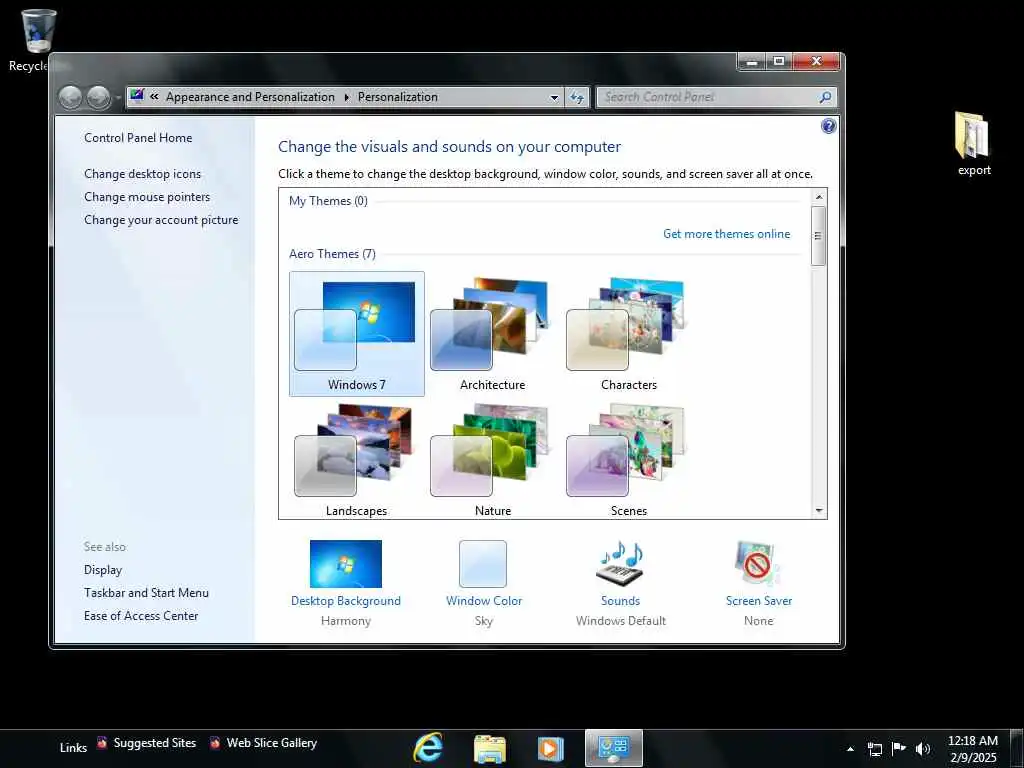This screenshot has width=1024, height=768.
Task: Click the network tray icon
Action: [874, 749]
